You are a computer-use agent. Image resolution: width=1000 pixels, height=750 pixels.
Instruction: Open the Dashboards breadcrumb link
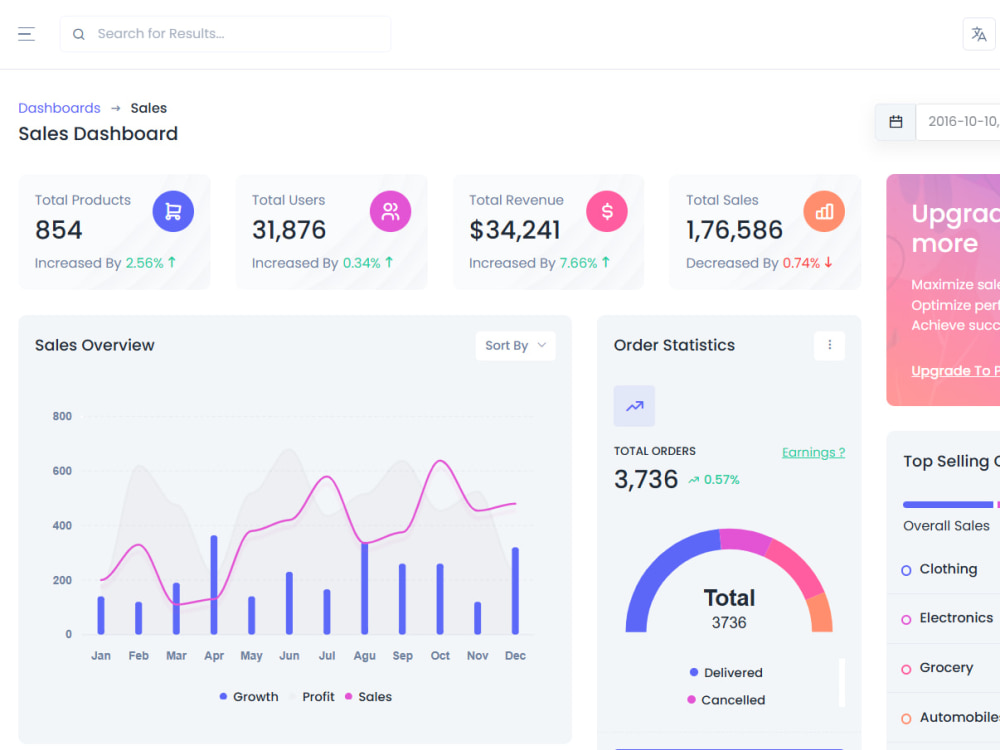(59, 108)
